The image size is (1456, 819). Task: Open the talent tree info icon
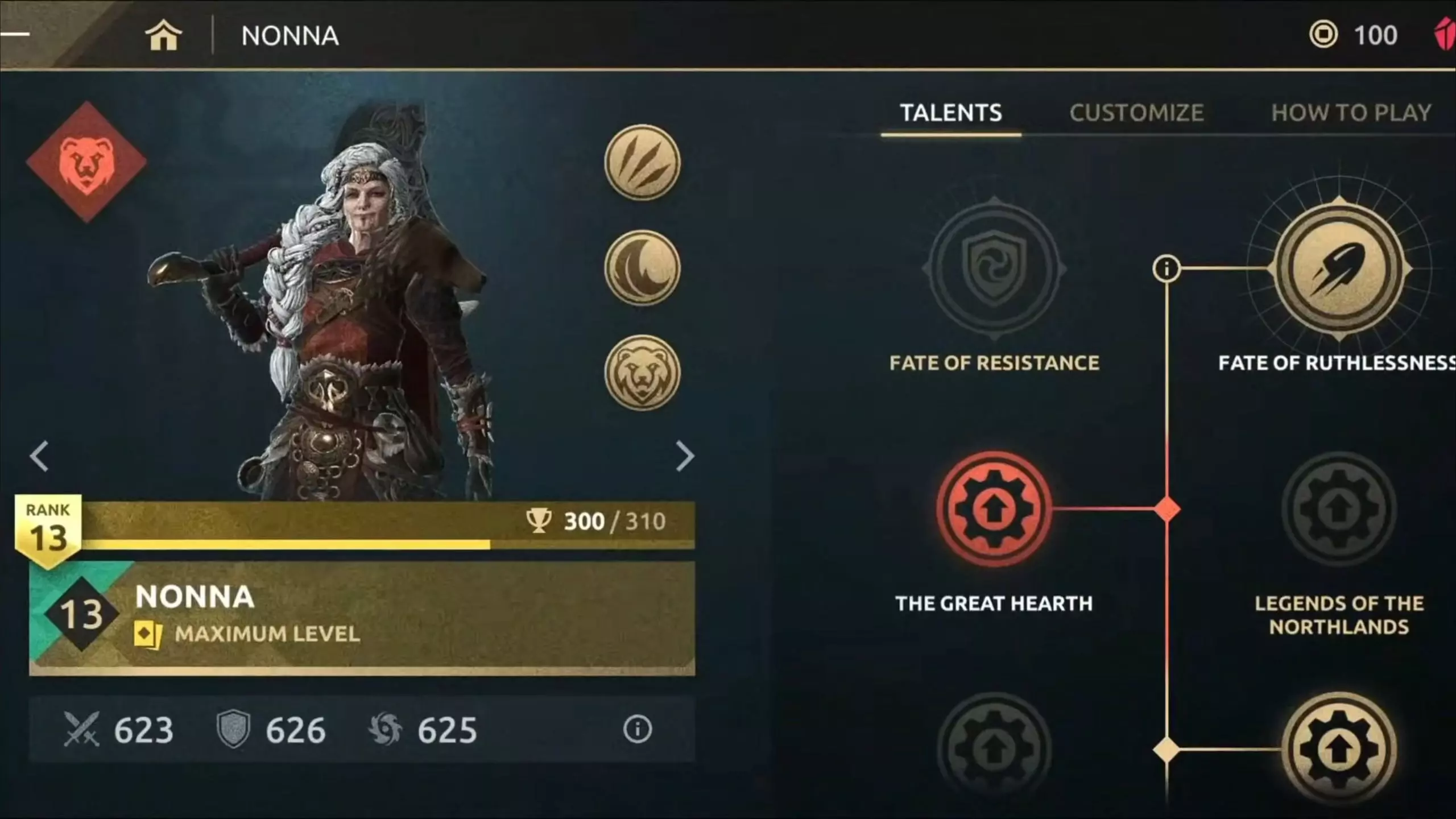pyautogui.click(x=1167, y=268)
